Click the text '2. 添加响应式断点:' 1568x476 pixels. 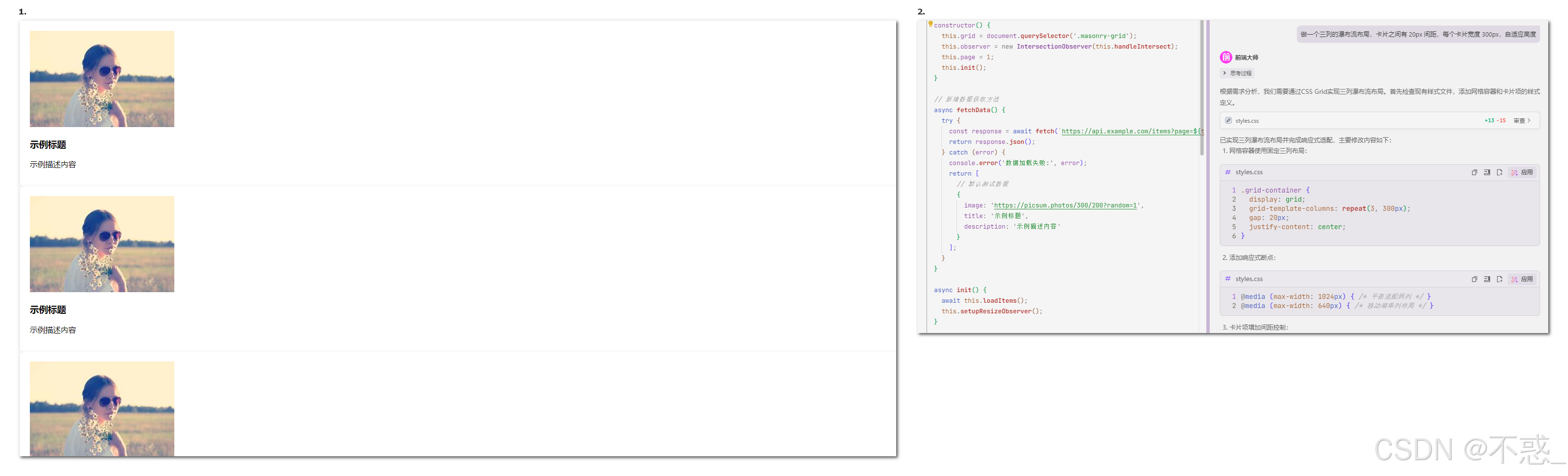[x=1249, y=257]
